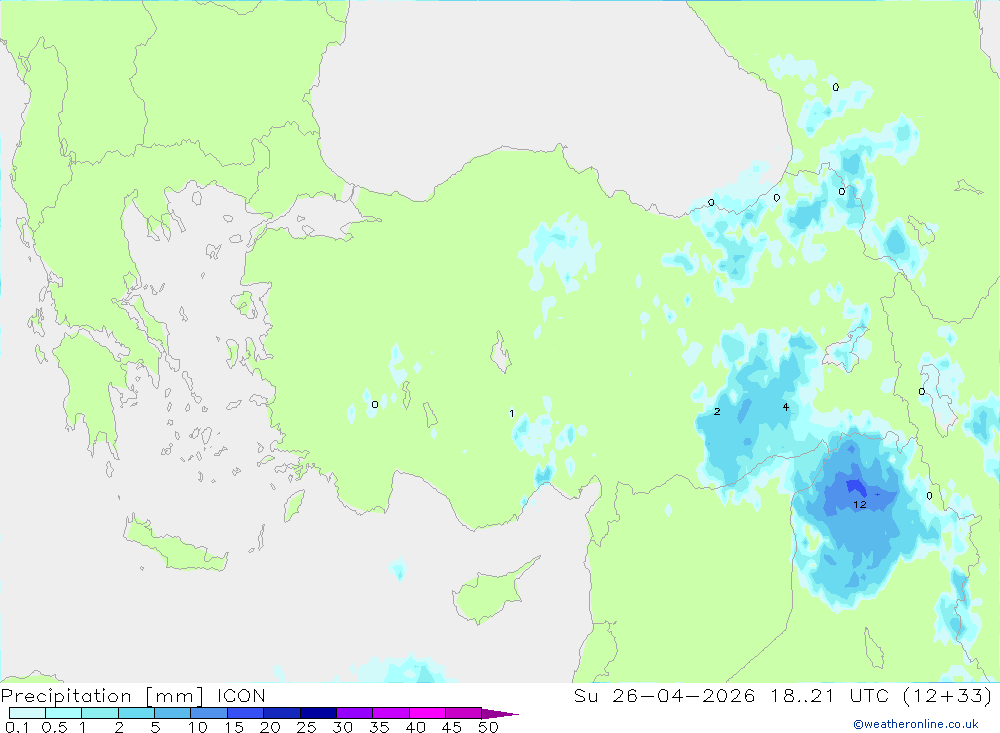This screenshot has width=1000, height=733.
Task: Click the '50' legend scale label
Action: pos(488,727)
